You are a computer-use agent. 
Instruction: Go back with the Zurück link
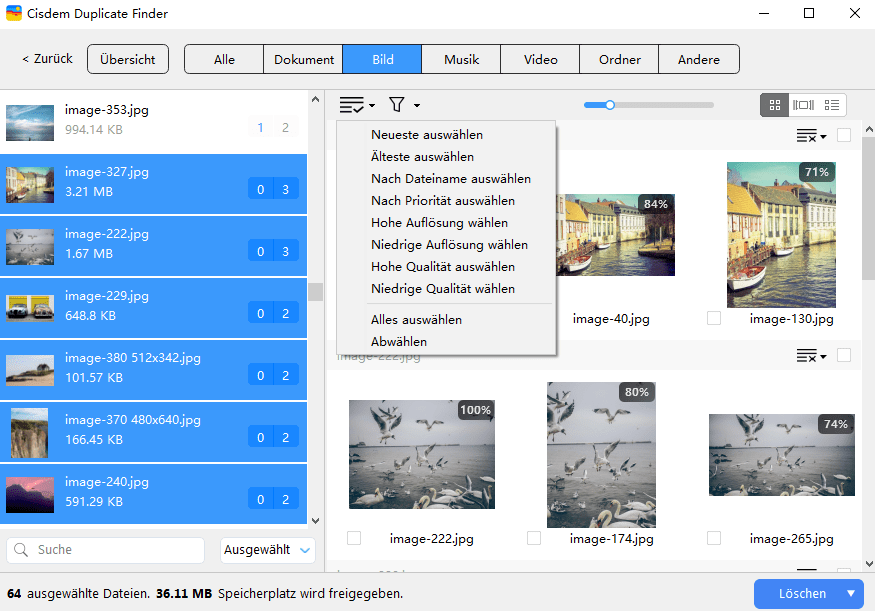[x=47, y=59]
